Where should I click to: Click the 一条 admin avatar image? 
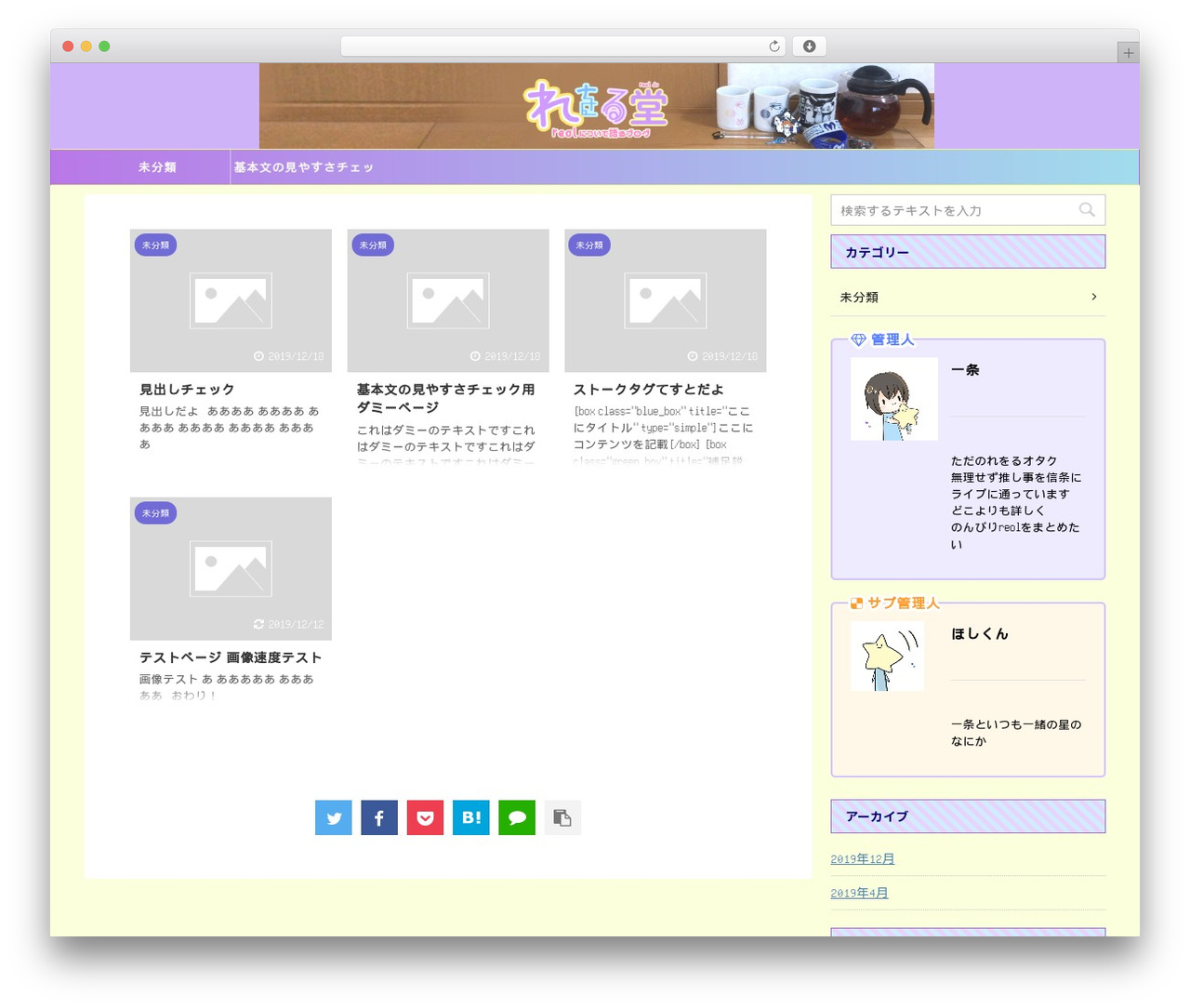pos(893,399)
